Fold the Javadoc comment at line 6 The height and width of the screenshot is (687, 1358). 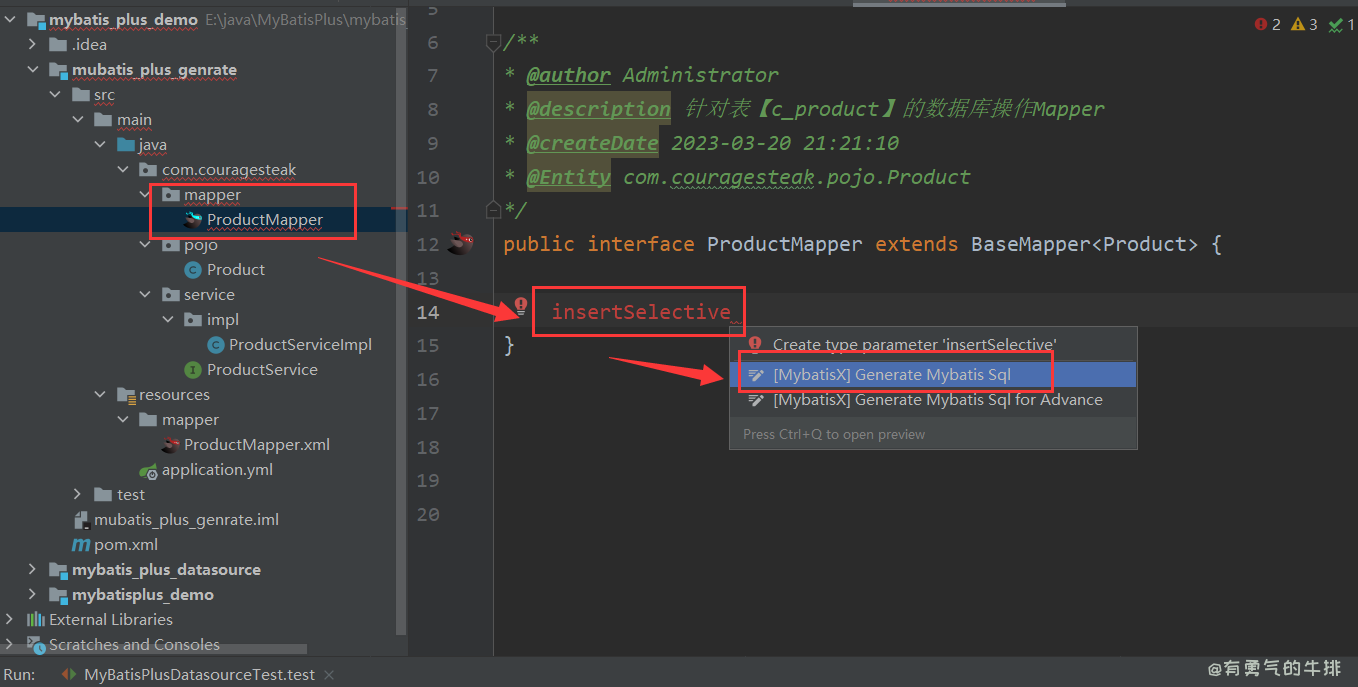tap(492, 42)
